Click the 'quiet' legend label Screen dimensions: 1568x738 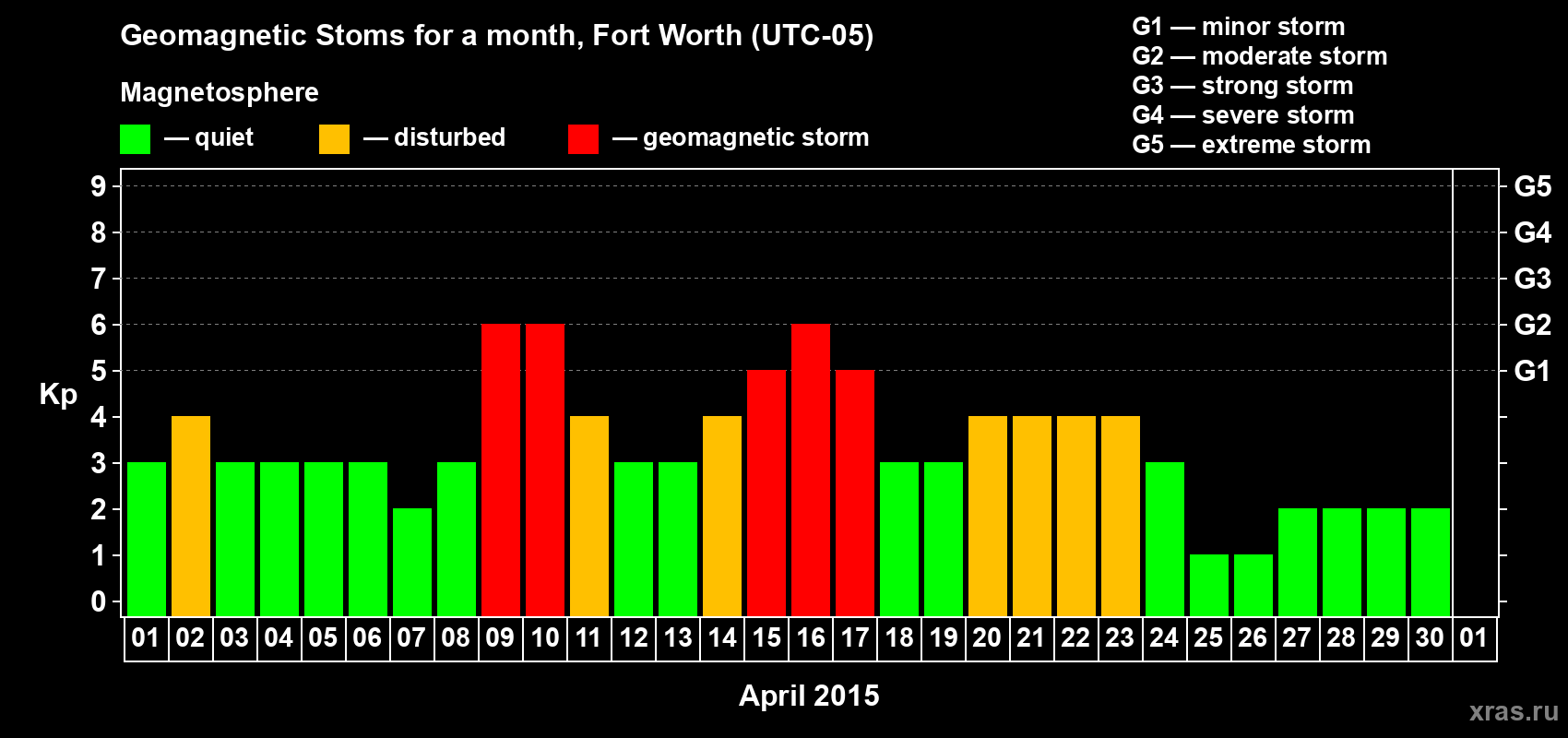[x=224, y=138]
